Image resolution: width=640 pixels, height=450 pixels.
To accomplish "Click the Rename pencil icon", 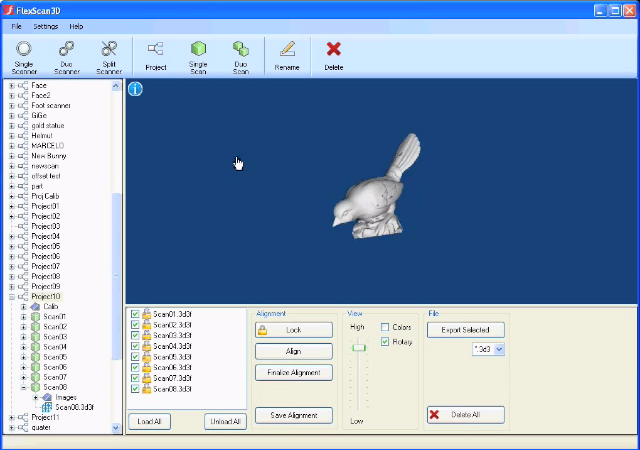I will [x=287, y=49].
